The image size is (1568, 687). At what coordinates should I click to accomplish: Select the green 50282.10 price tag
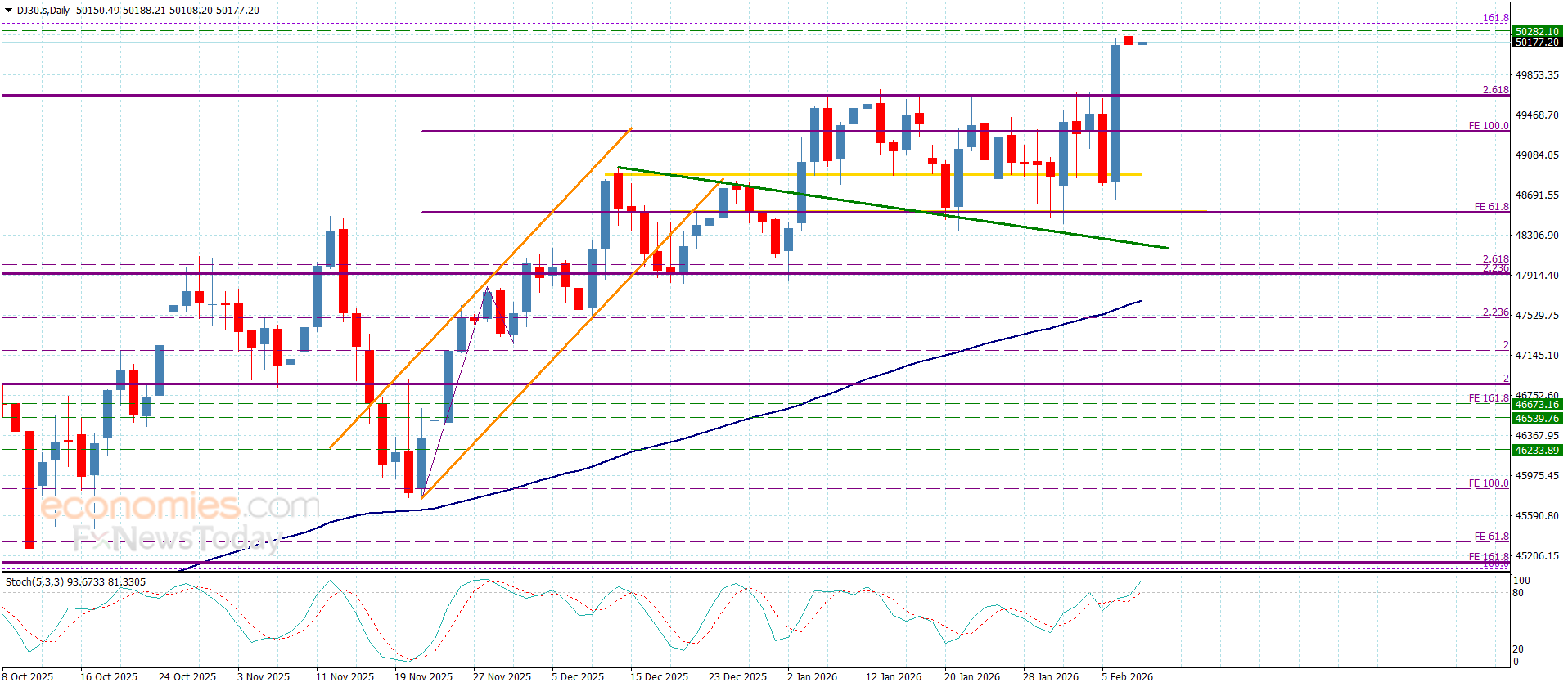pos(1537,32)
